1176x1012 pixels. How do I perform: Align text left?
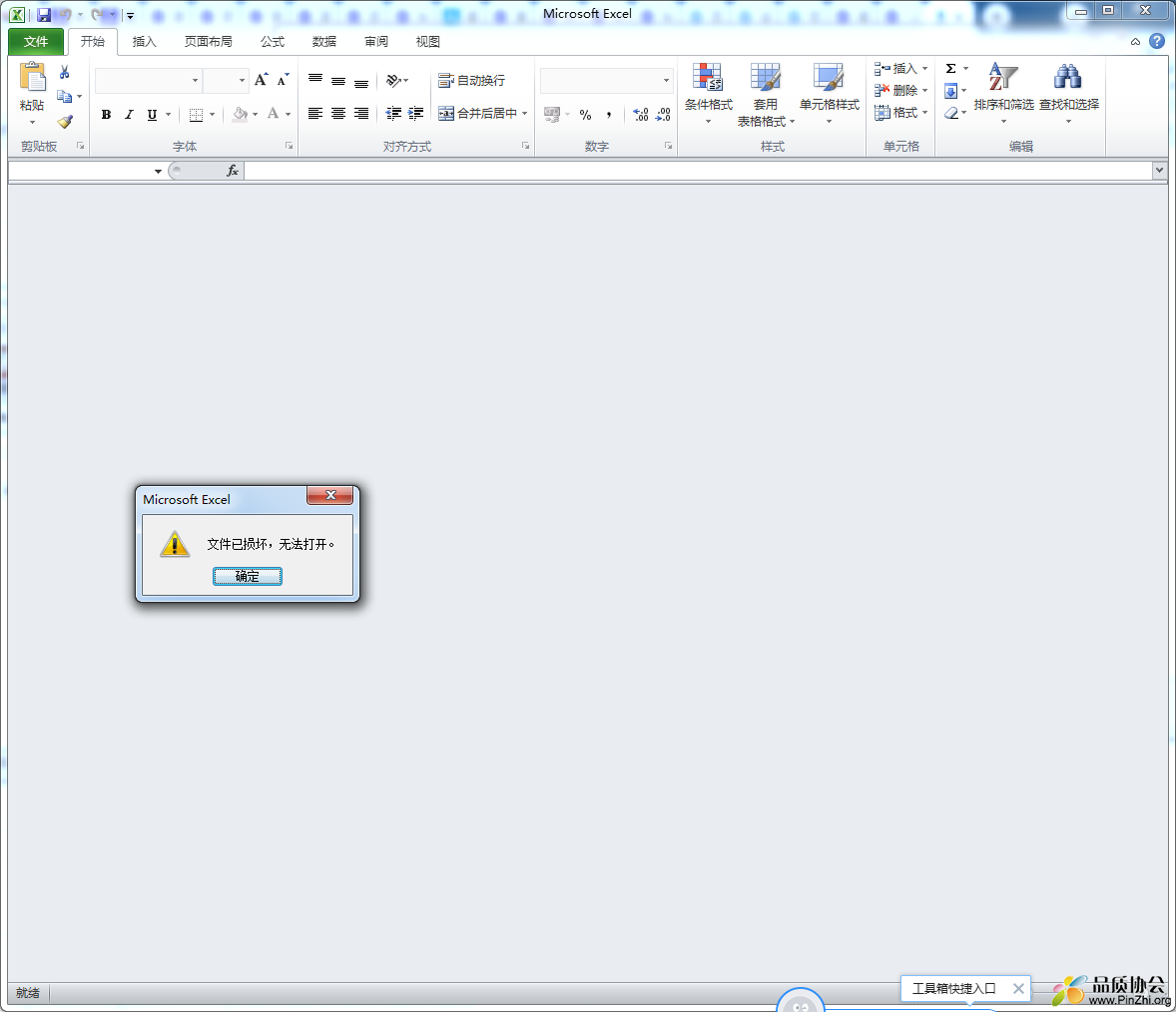pos(315,113)
